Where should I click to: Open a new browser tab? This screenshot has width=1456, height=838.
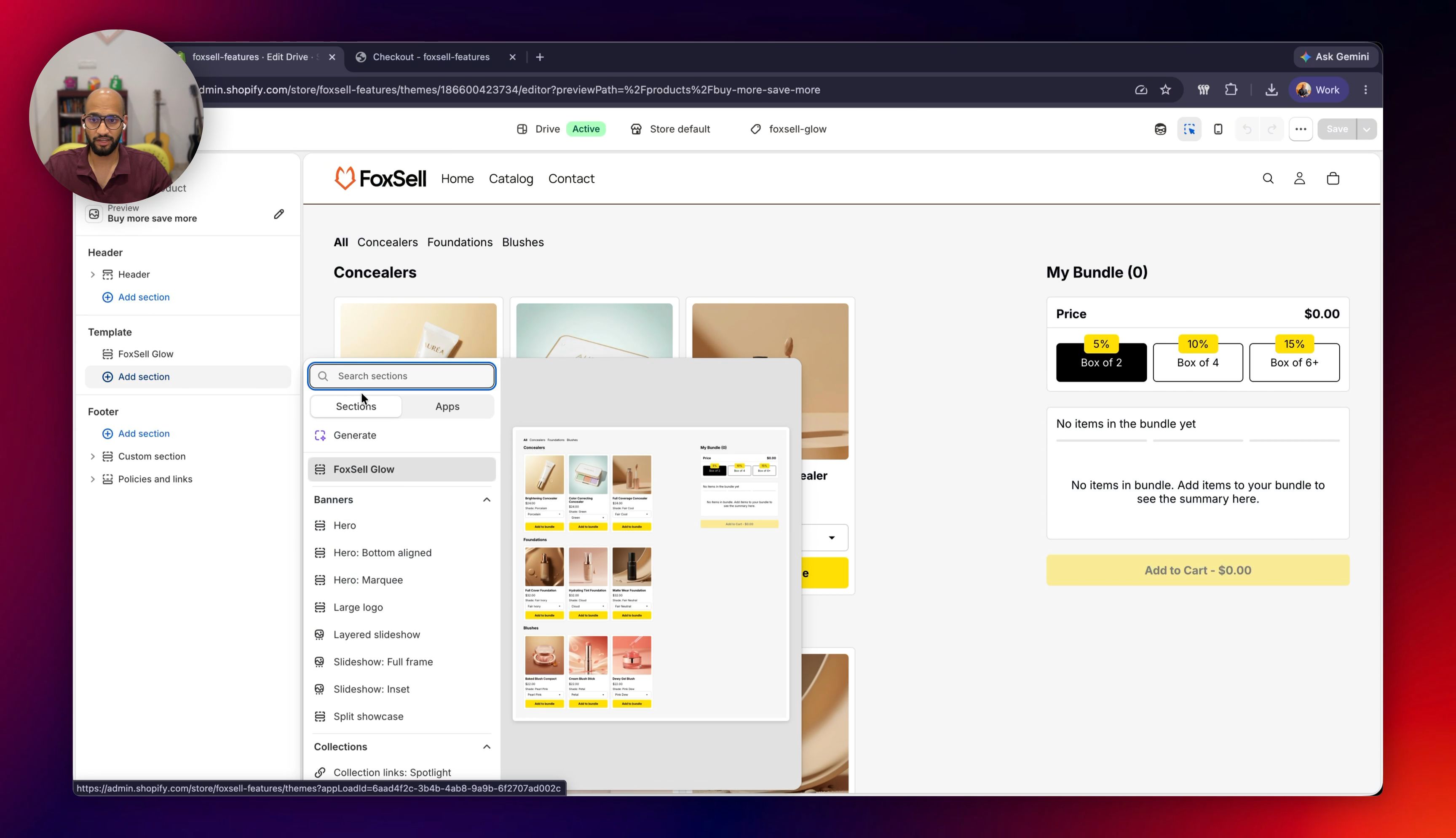click(x=539, y=57)
